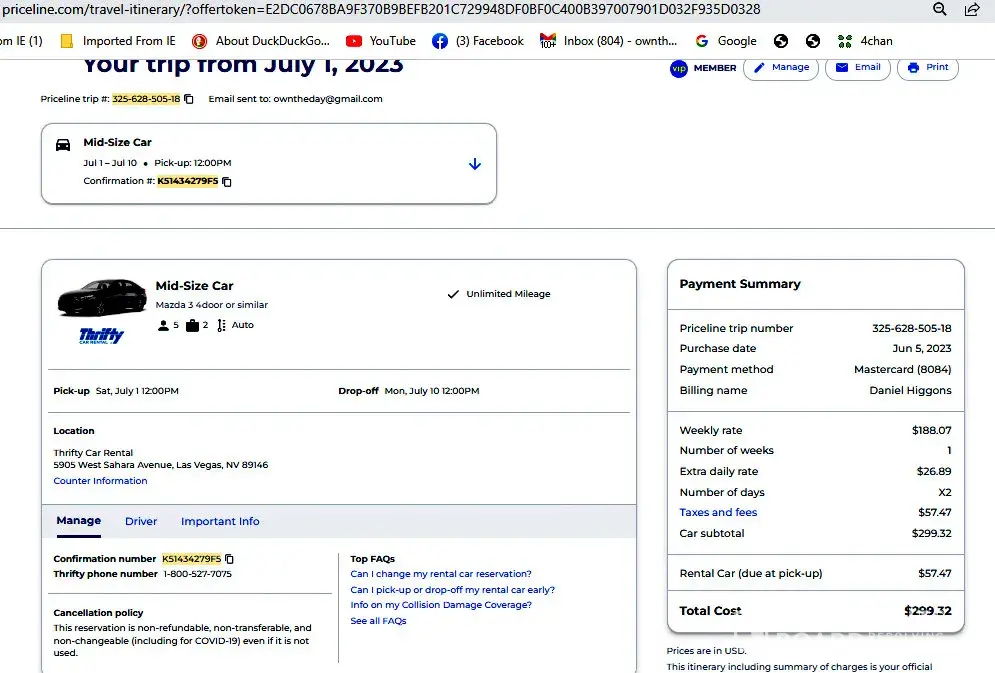Open the About DuckDuckGo bookmark
This screenshot has height=673, width=995.
[261, 41]
